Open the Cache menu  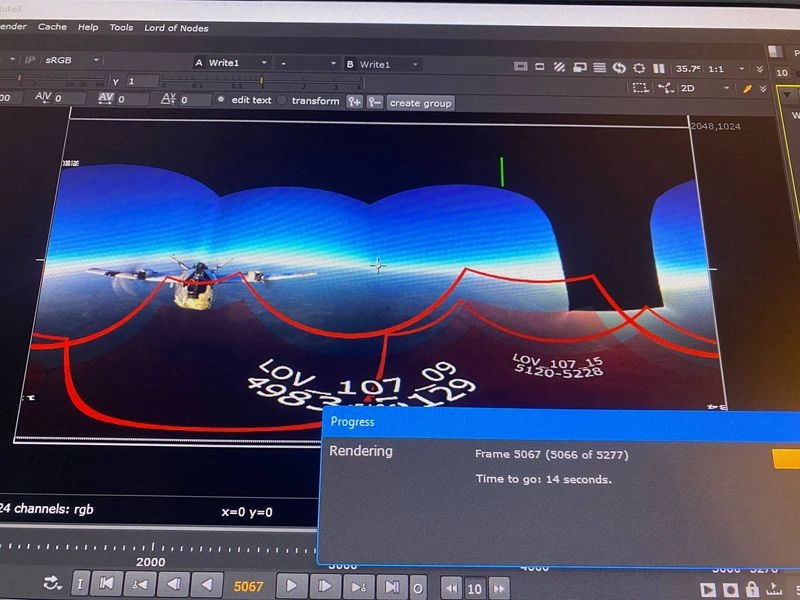coord(52,27)
